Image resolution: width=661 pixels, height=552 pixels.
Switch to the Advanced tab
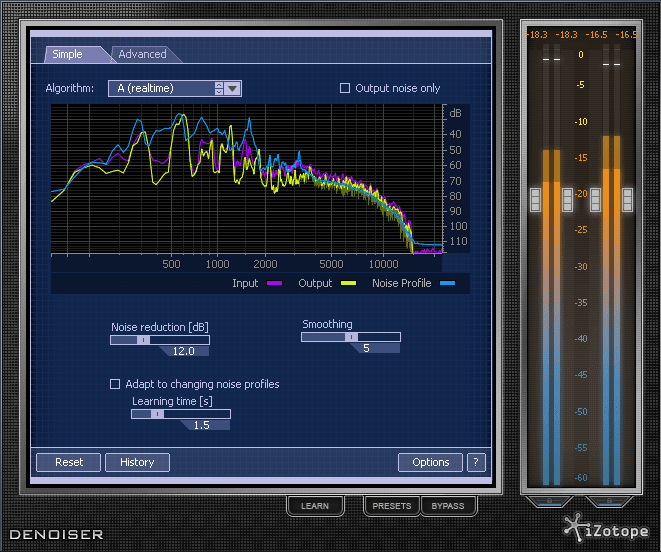click(143, 54)
